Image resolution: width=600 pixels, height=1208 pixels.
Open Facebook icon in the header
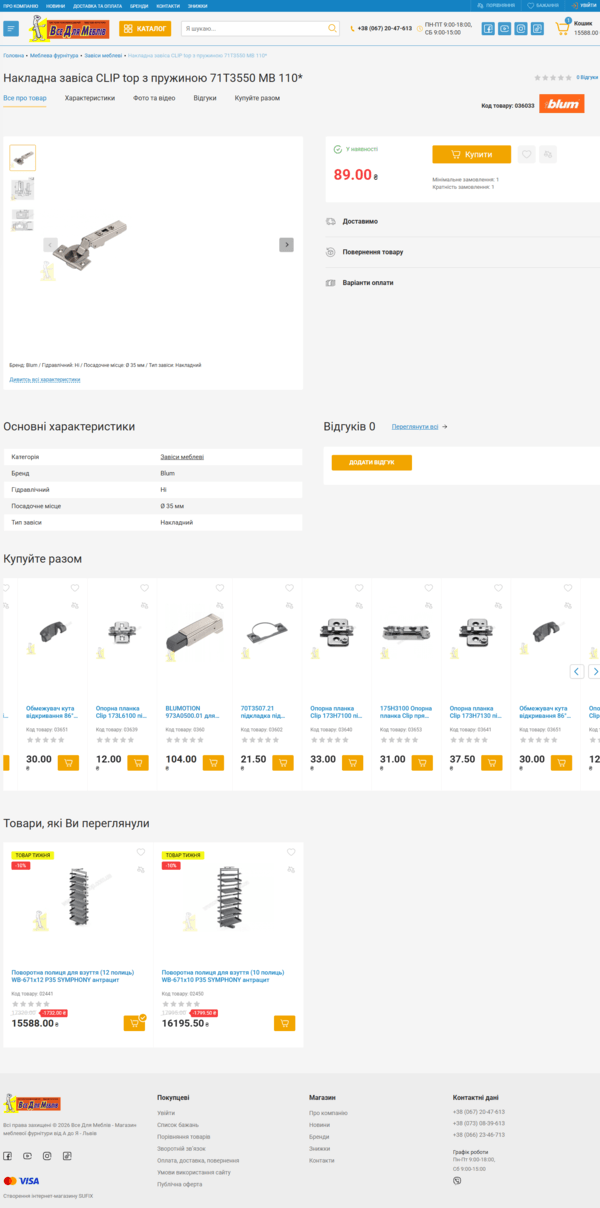pos(488,29)
